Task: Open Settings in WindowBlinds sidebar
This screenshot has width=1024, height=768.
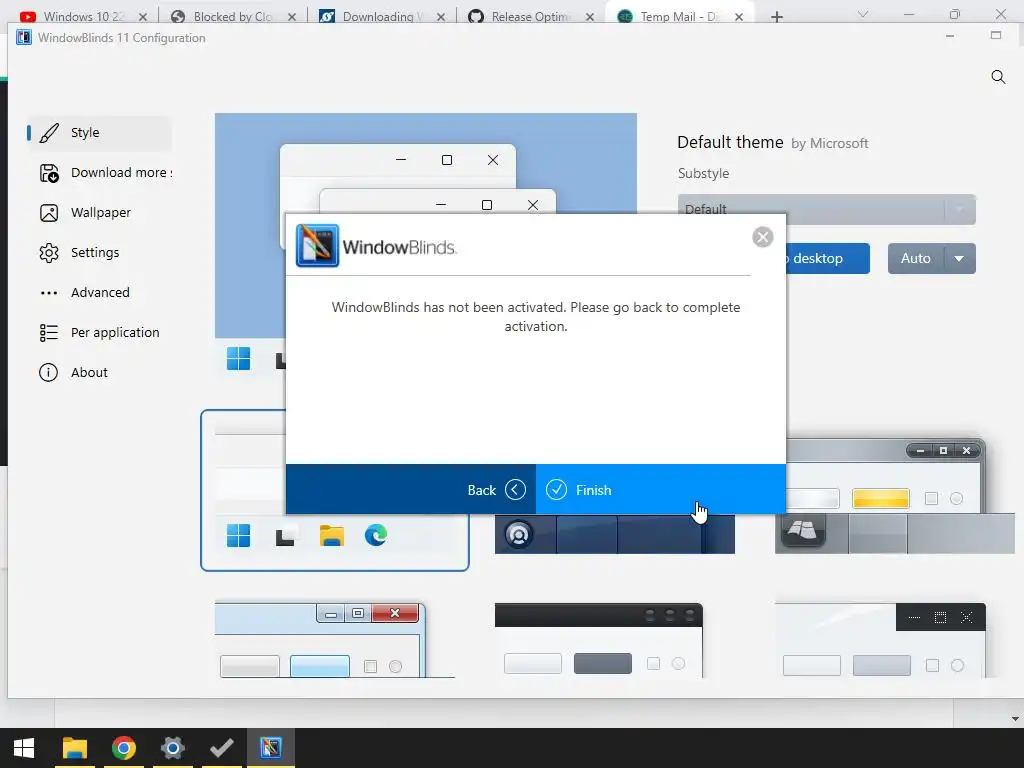Action: 99,253
